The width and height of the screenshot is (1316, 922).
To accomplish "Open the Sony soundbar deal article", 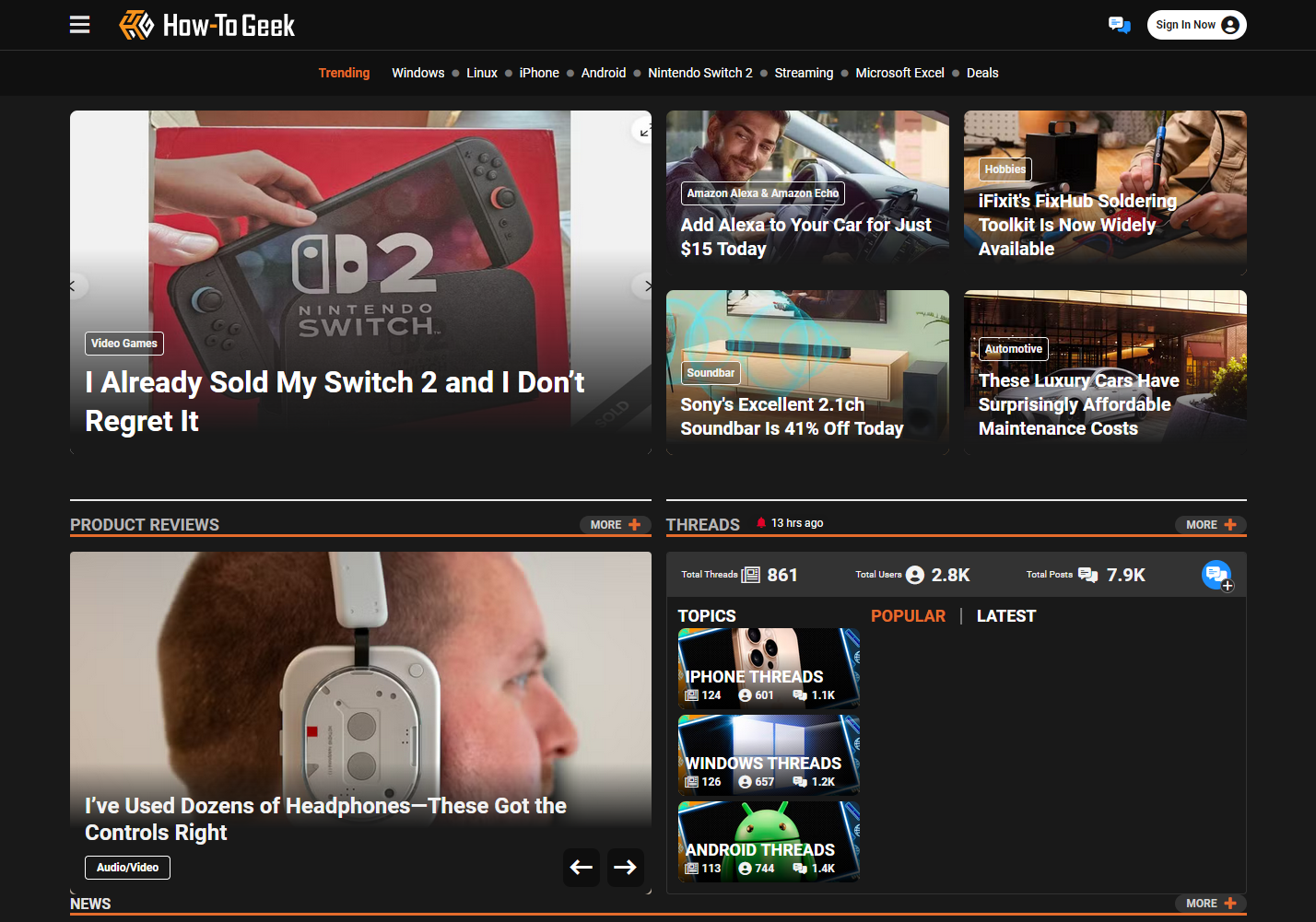I will click(792, 416).
